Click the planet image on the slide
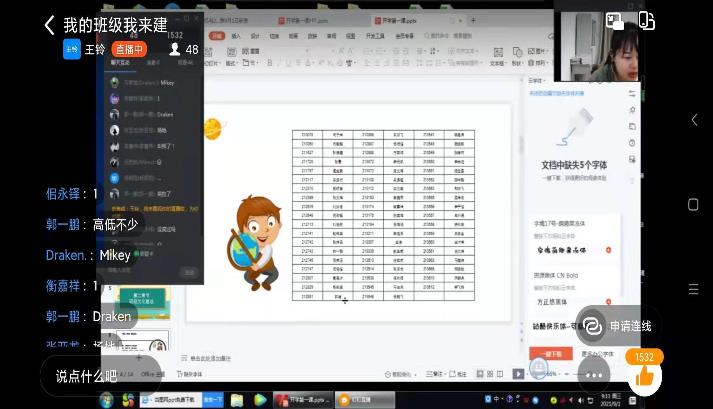713x409 pixels. (x=213, y=127)
